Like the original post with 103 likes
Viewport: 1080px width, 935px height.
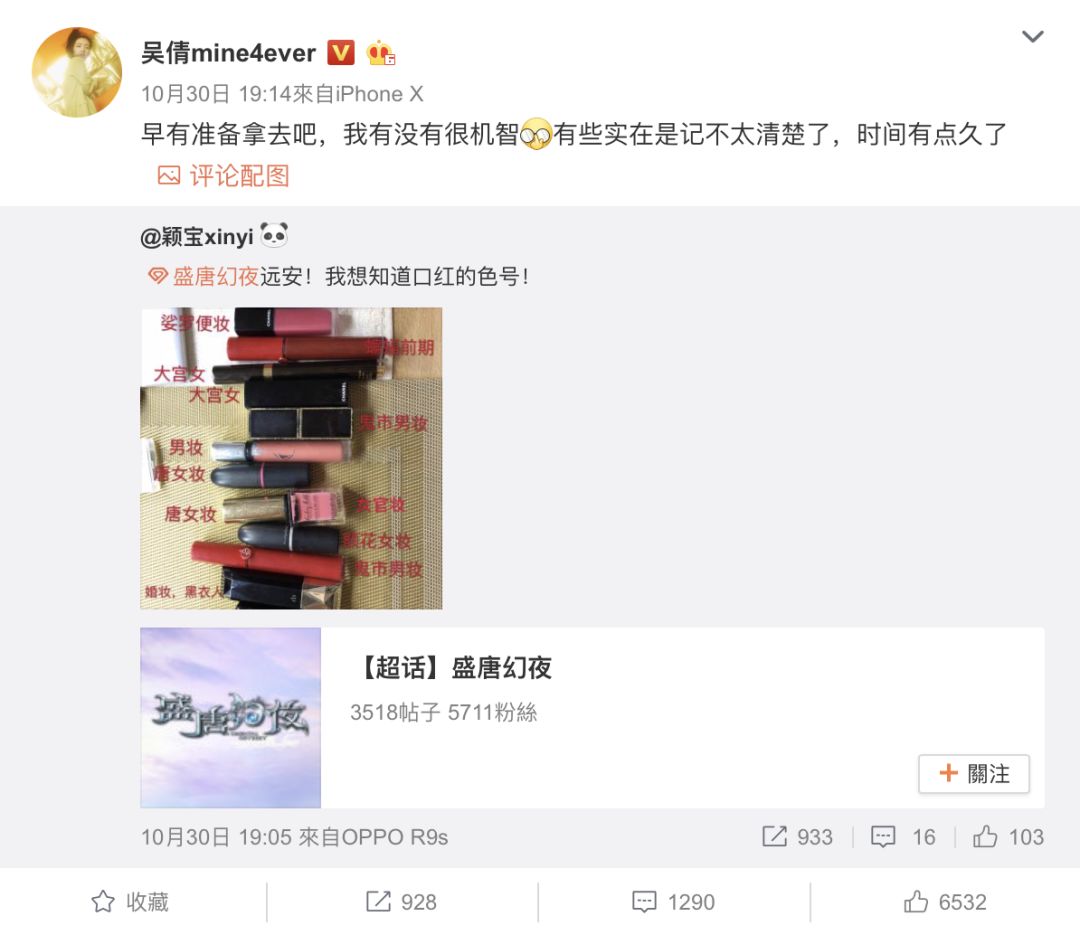click(984, 836)
